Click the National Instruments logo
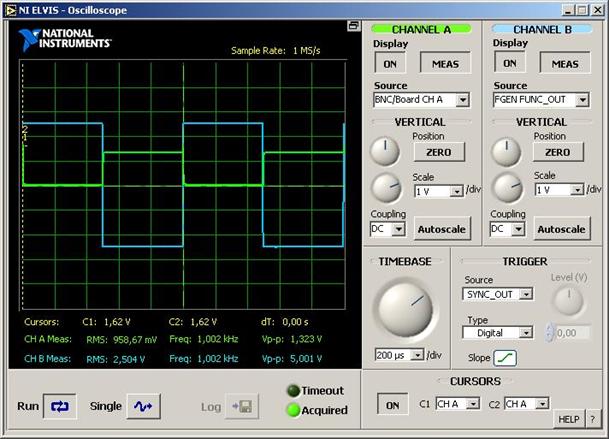Screen dimensions: 609x439 click(x=65, y=39)
